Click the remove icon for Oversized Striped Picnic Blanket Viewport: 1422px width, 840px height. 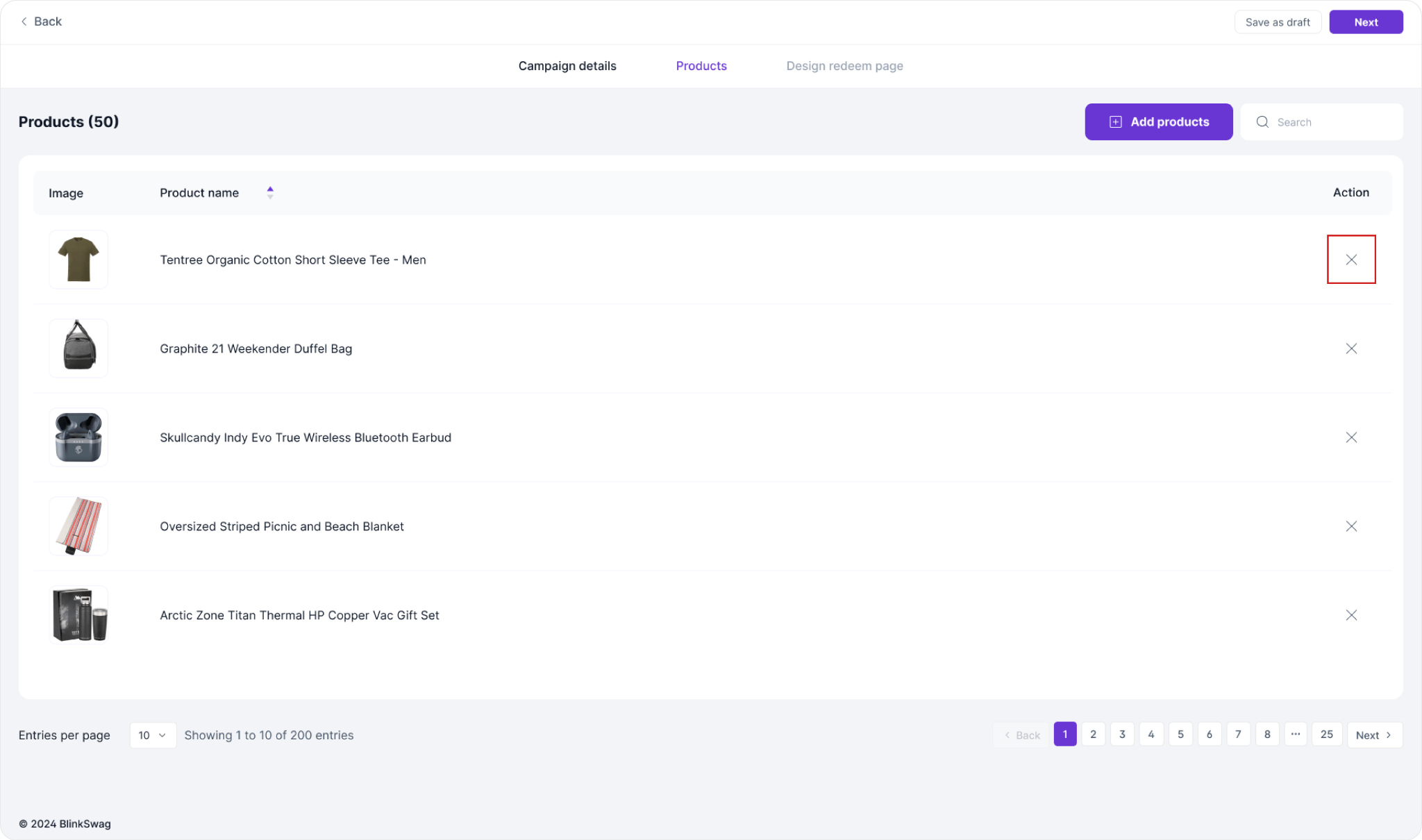[1351, 526]
